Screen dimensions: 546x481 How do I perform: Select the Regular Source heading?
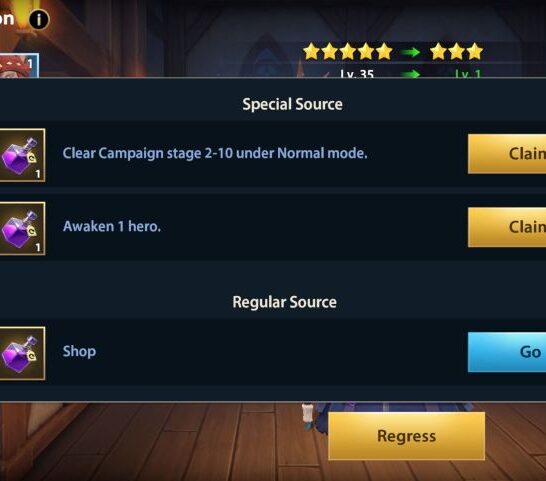tap(284, 302)
